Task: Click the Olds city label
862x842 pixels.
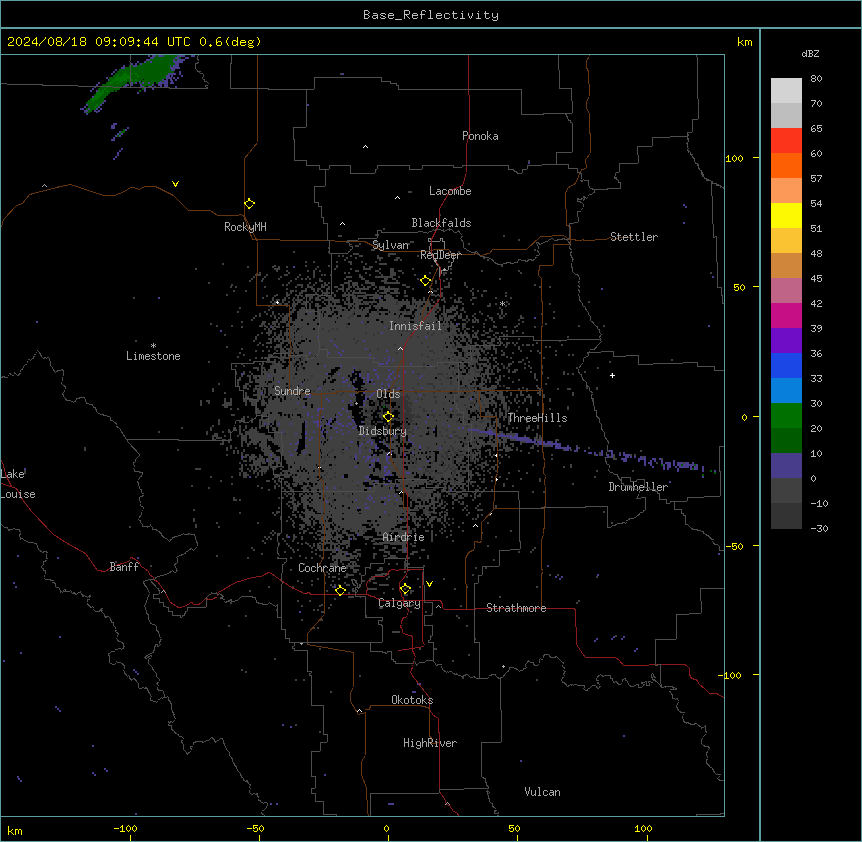Action: [388, 394]
